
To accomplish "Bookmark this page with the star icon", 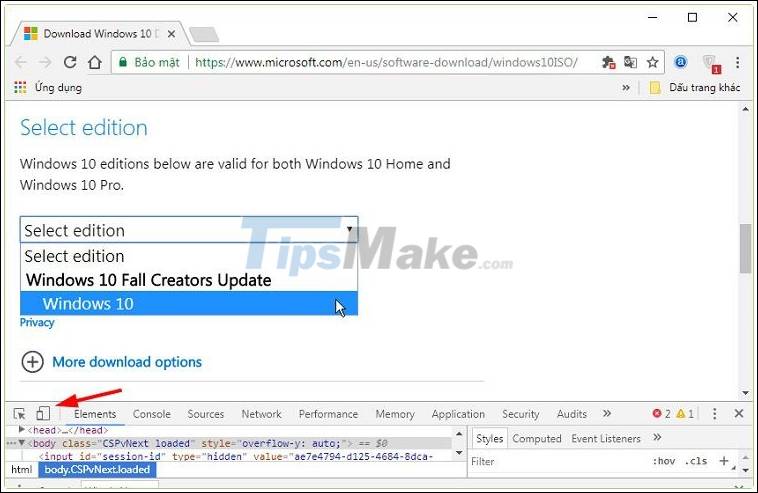I will [x=653, y=62].
